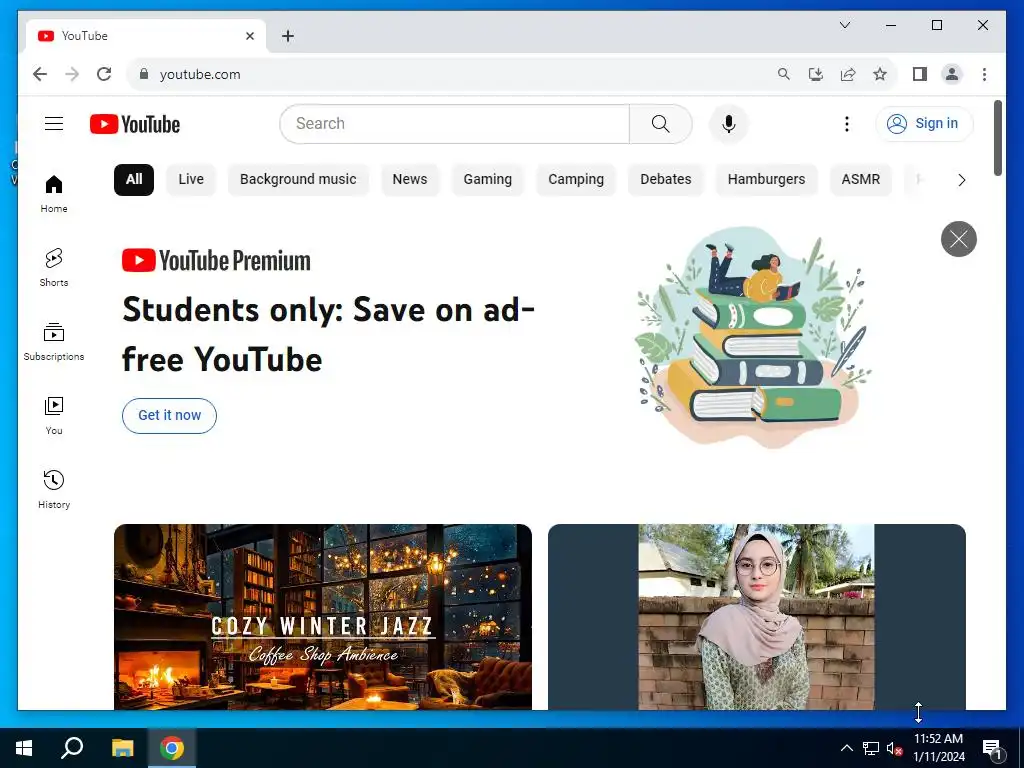This screenshot has width=1024, height=768.
Task: Open History from sidebar
Action: 54,490
